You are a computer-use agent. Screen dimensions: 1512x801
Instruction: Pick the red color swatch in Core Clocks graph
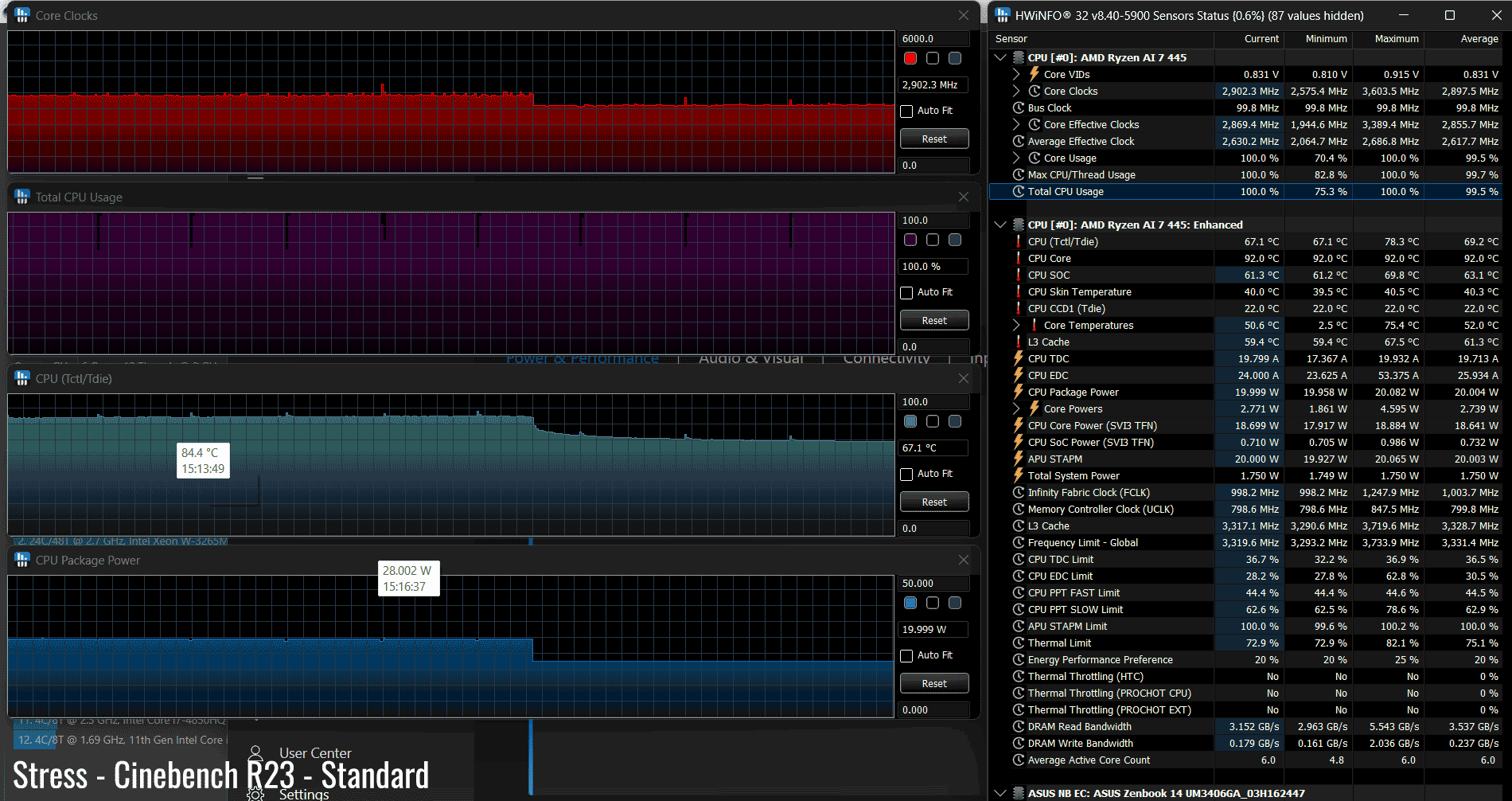[x=910, y=58]
